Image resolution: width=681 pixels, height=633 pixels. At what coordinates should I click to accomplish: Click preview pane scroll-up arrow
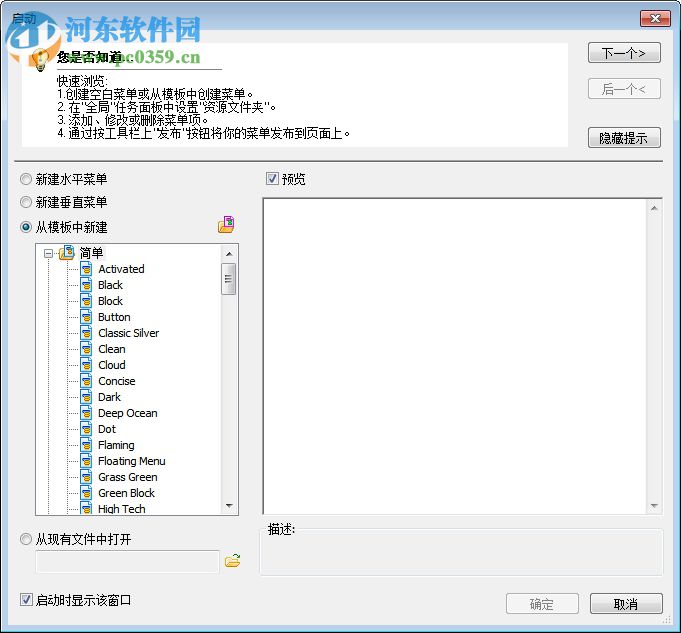[654, 209]
